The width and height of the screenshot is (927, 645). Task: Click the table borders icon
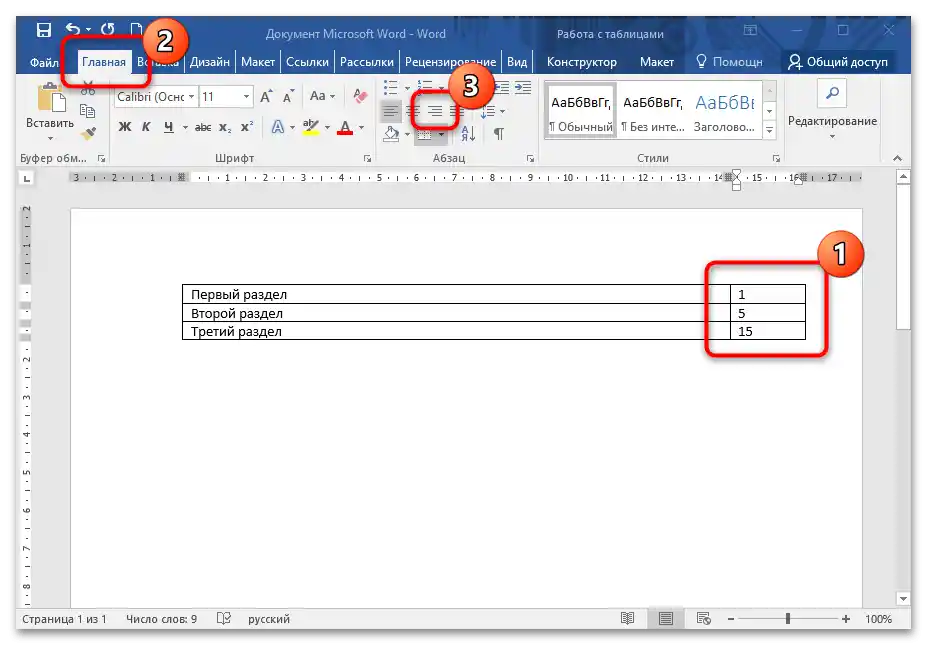[x=424, y=135]
